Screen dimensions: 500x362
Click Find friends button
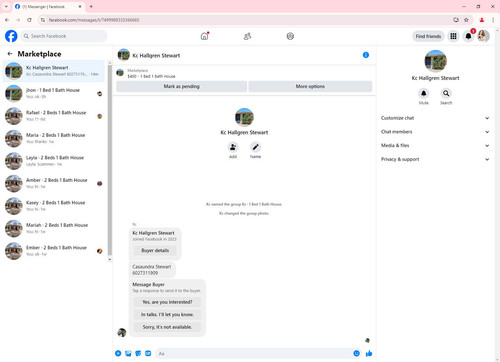(x=428, y=36)
